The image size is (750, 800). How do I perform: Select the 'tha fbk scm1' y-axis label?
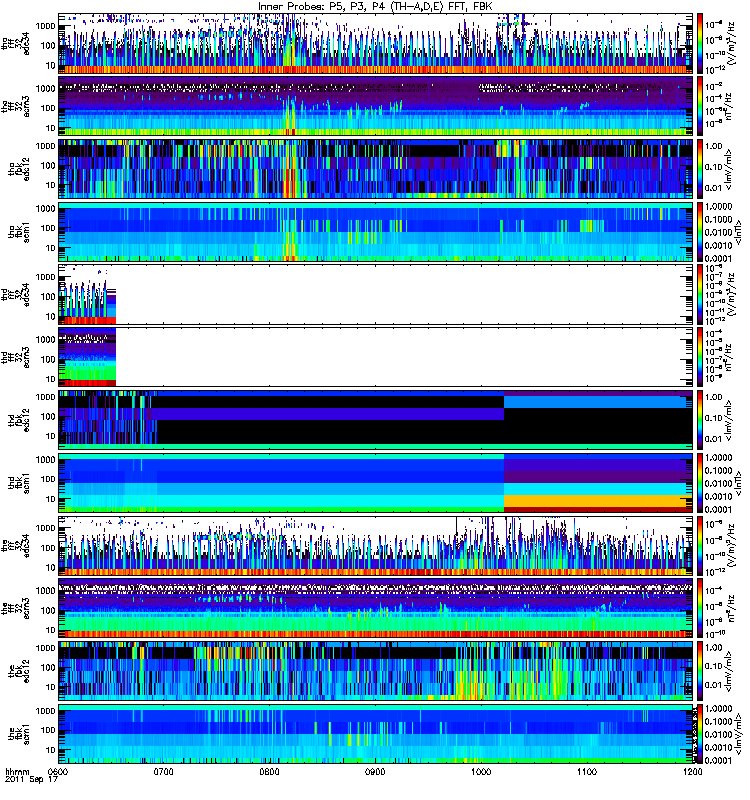(19, 232)
